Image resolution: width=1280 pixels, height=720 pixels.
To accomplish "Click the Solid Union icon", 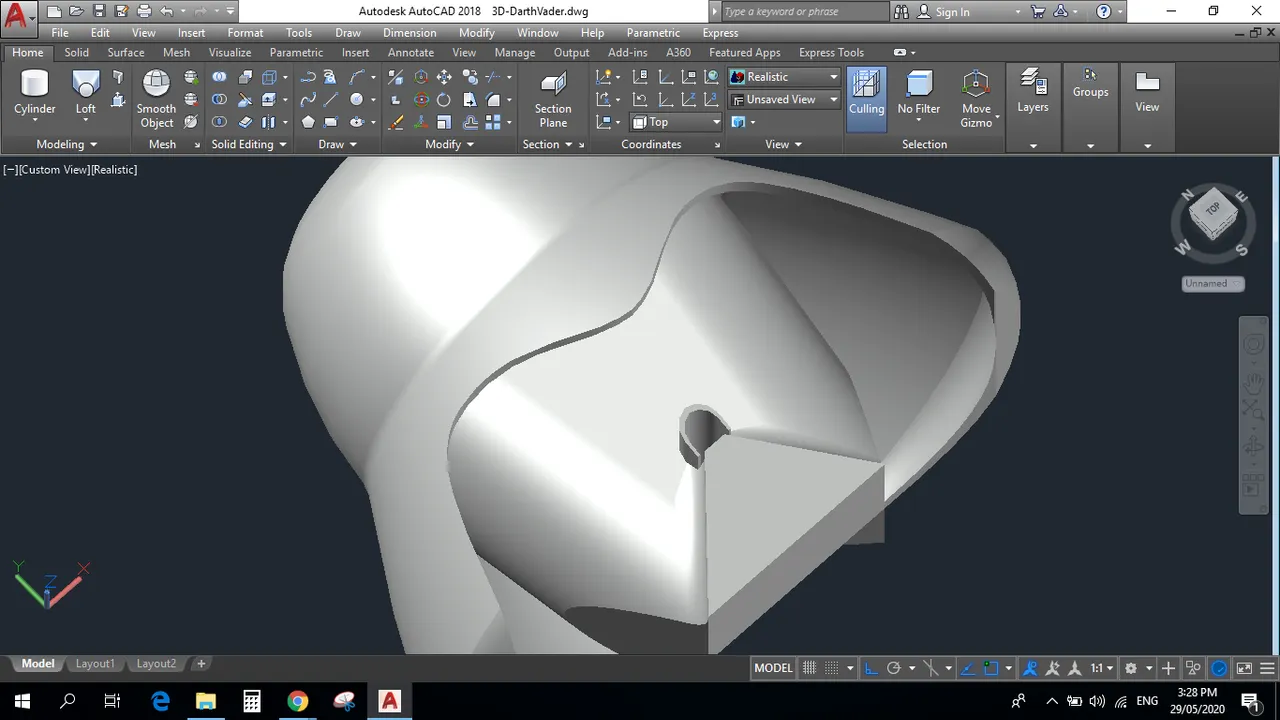I will pos(219,77).
